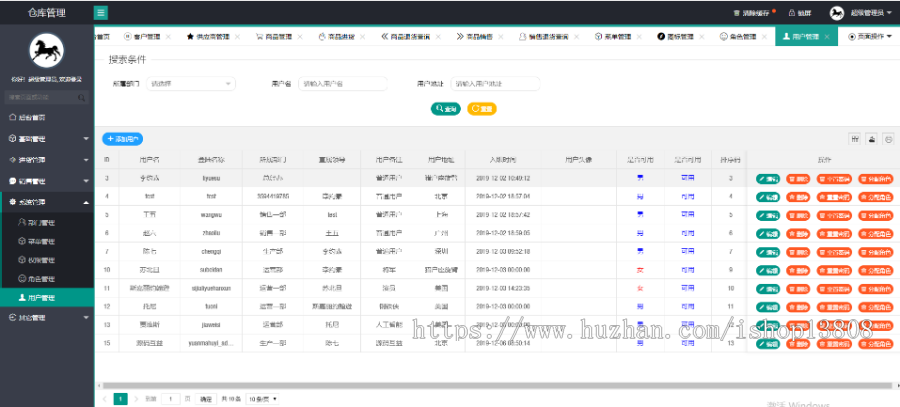Image resolution: width=900 pixels, height=407 pixels.
Task: Click the 确定 confirm button in pagination
Action: click(x=205, y=398)
